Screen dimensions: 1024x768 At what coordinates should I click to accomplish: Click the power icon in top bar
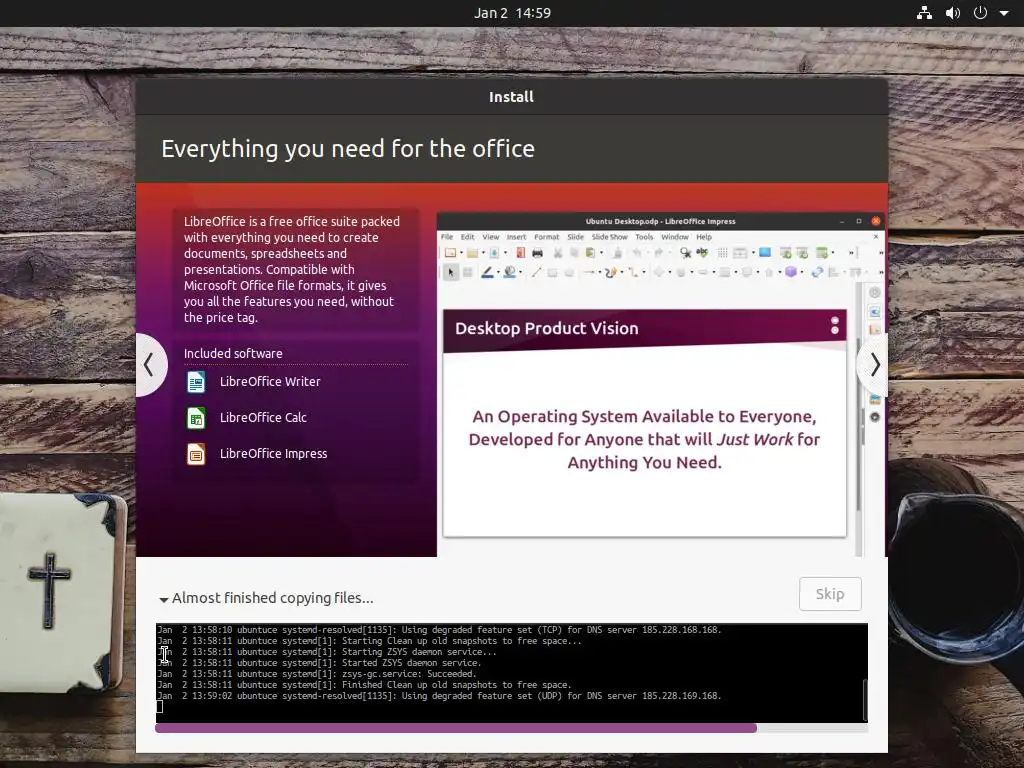point(980,13)
